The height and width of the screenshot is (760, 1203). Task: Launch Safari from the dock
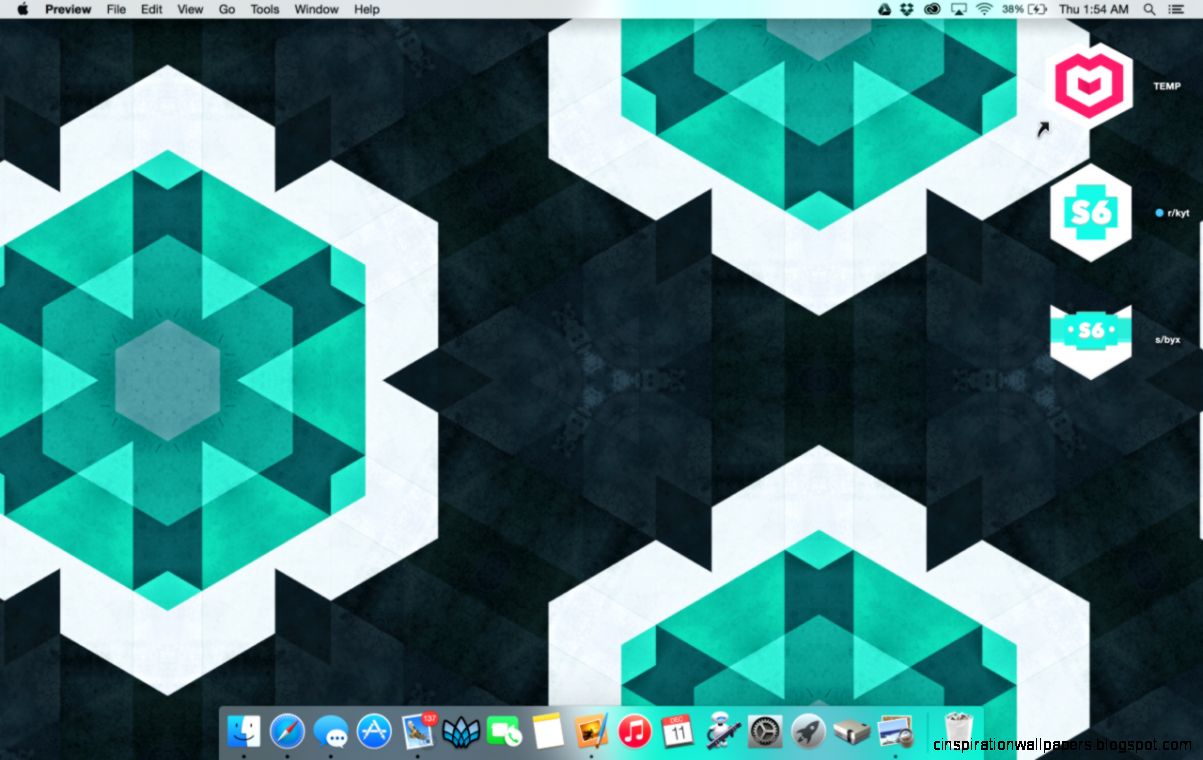287,731
